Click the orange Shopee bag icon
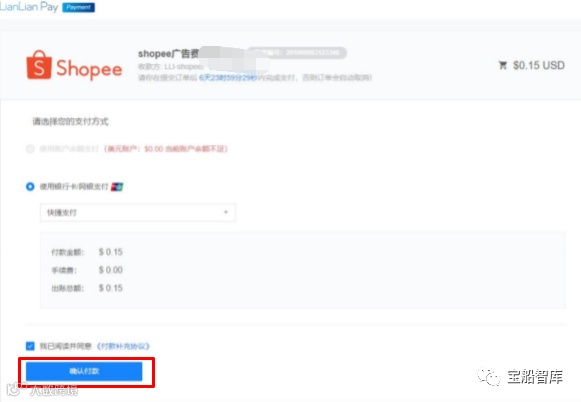Image resolution: width=581 pixels, height=402 pixels. pyautogui.click(x=39, y=65)
